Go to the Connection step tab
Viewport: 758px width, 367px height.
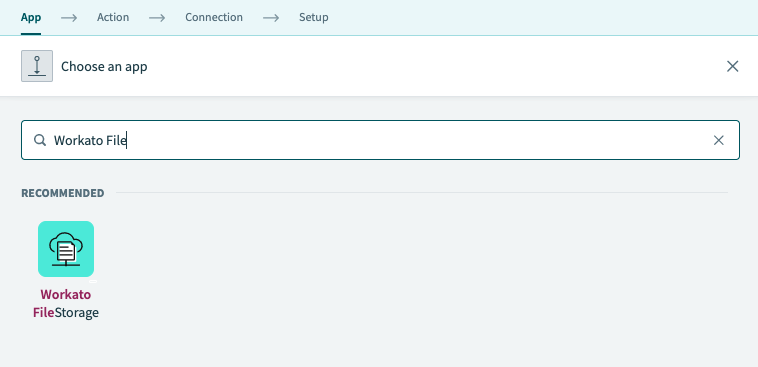pos(214,17)
